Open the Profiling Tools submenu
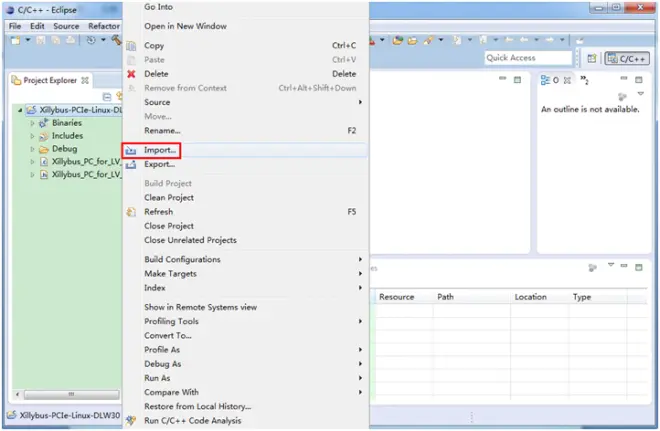Image resolution: width=660 pixels, height=431 pixels. pyautogui.click(x=246, y=321)
